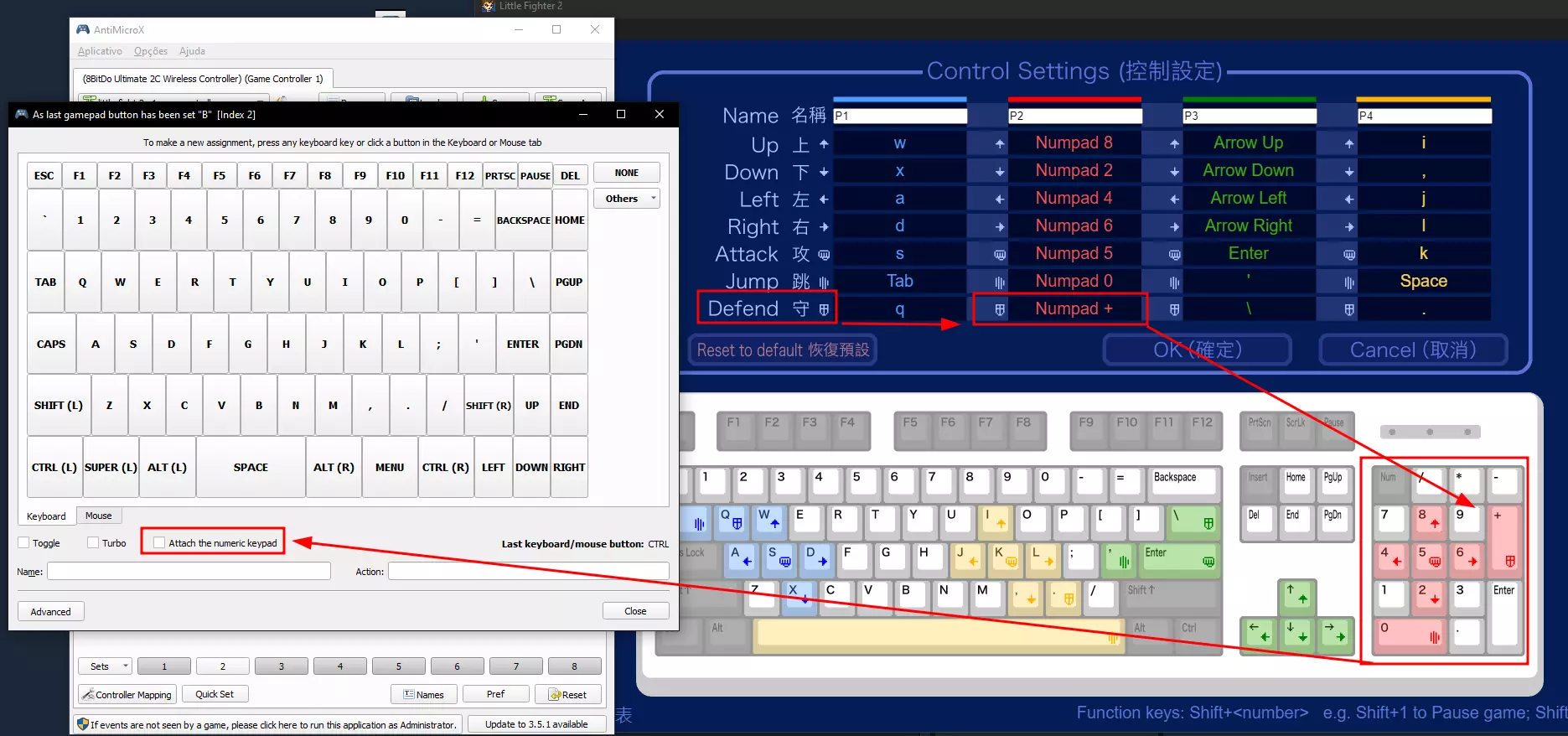Assign the ALT (L) key

coord(168,468)
